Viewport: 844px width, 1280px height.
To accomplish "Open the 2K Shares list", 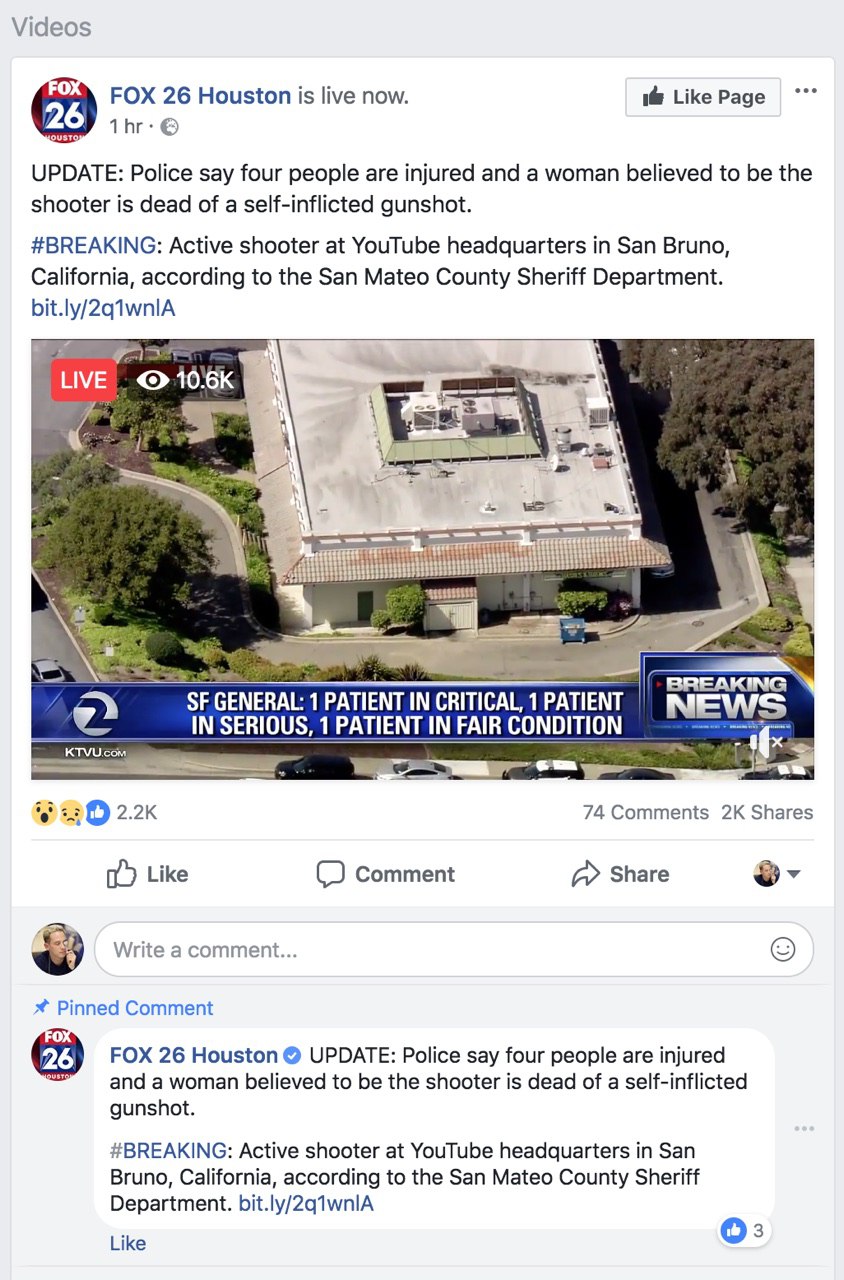I will coord(767,813).
